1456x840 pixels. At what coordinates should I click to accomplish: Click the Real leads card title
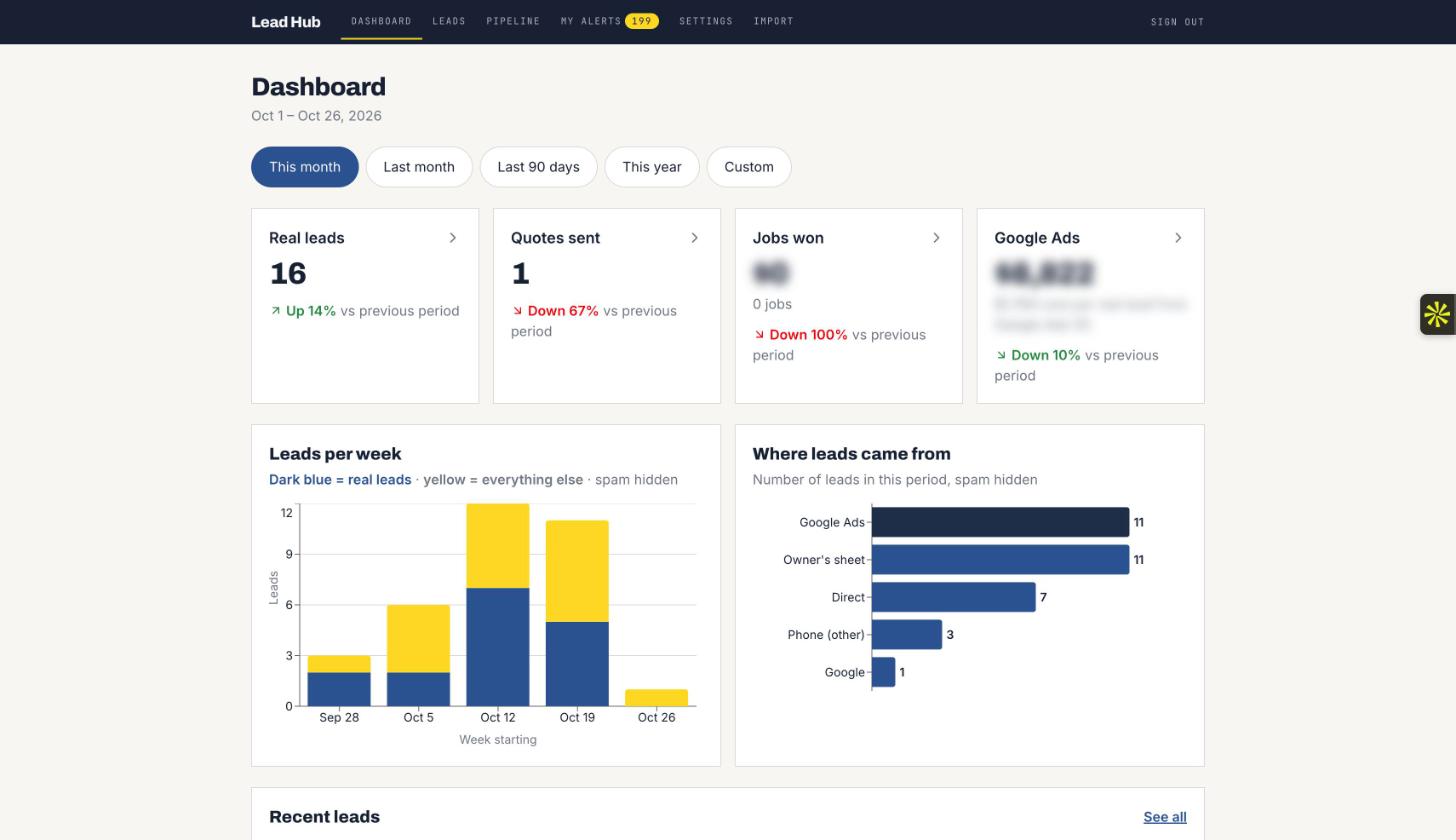pyautogui.click(x=307, y=238)
